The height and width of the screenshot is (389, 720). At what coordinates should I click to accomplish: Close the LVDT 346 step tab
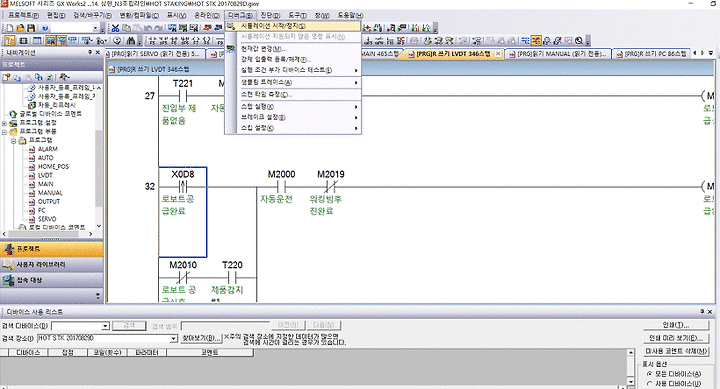pyautogui.click(x=498, y=54)
